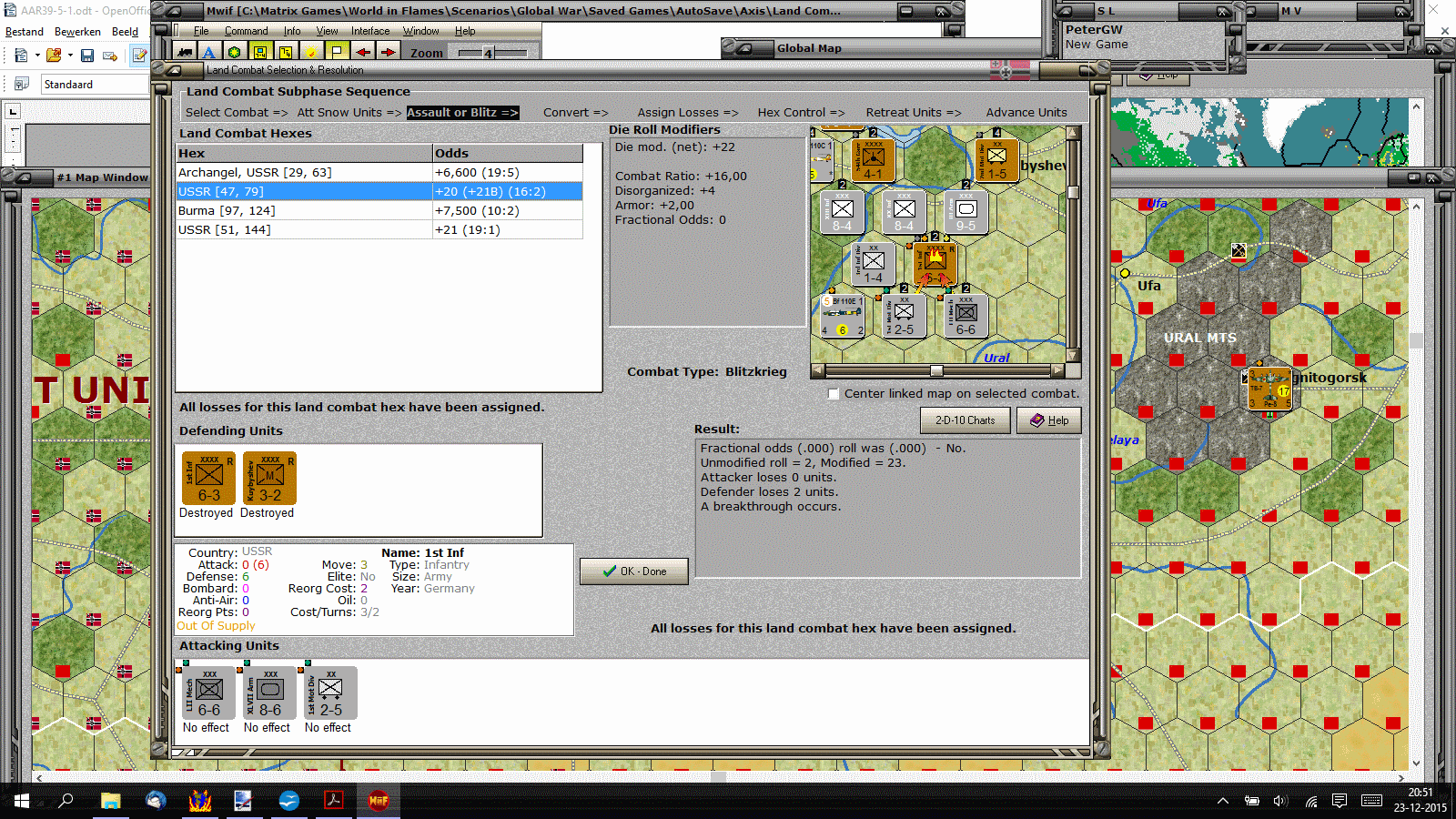This screenshot has width=1456, height=819.
Task: Open the OpenOffice Bewerken menu
Action: (77, 32)
